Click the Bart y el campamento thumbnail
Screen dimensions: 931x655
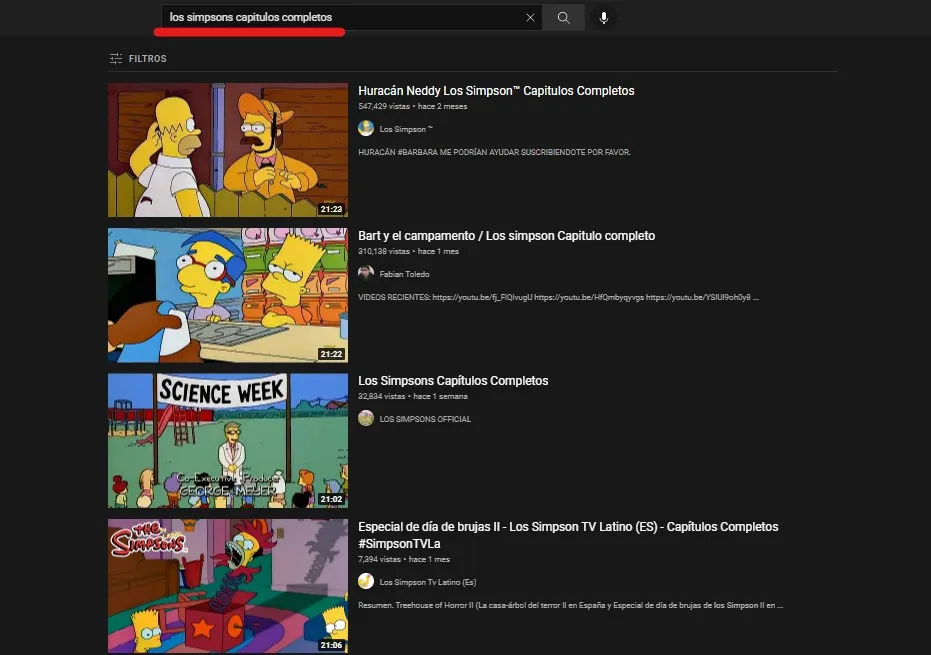(227, 294)
